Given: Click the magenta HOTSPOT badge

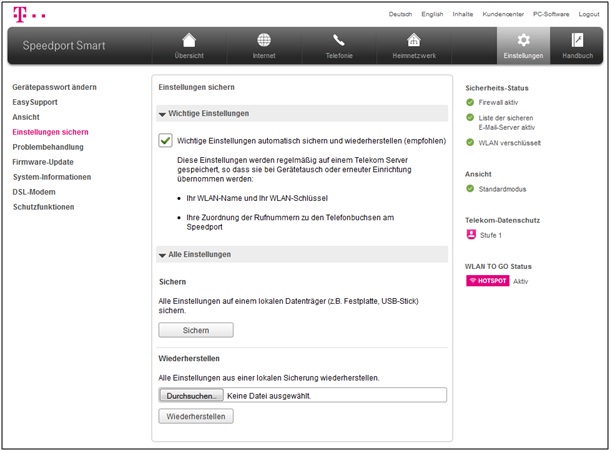Looking at the screenshot, I should (x=487, y=281).
